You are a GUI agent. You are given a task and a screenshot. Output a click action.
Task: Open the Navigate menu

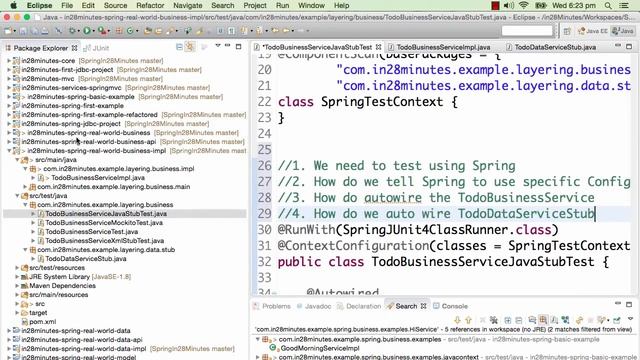coord(187,5)
